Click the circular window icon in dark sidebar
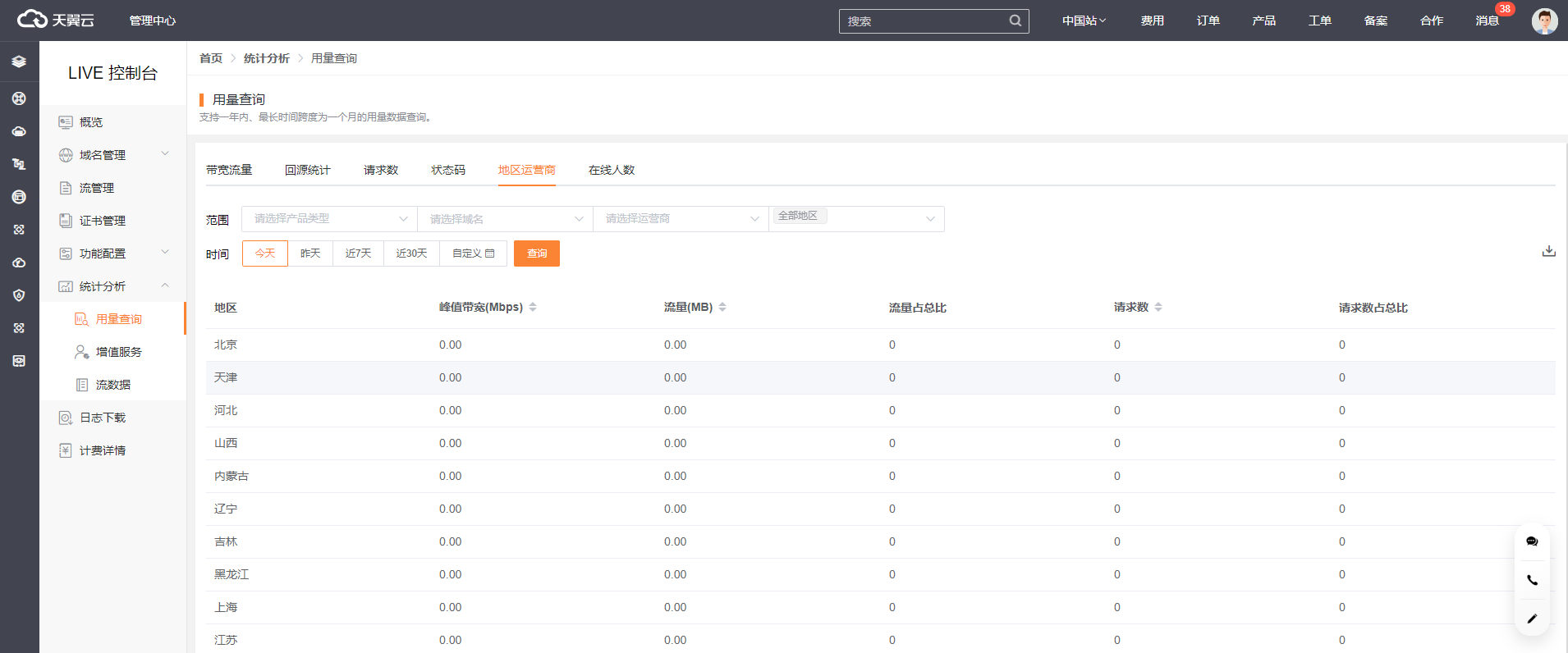Screen dimensions: 1568x653 (x=19, y=197)
